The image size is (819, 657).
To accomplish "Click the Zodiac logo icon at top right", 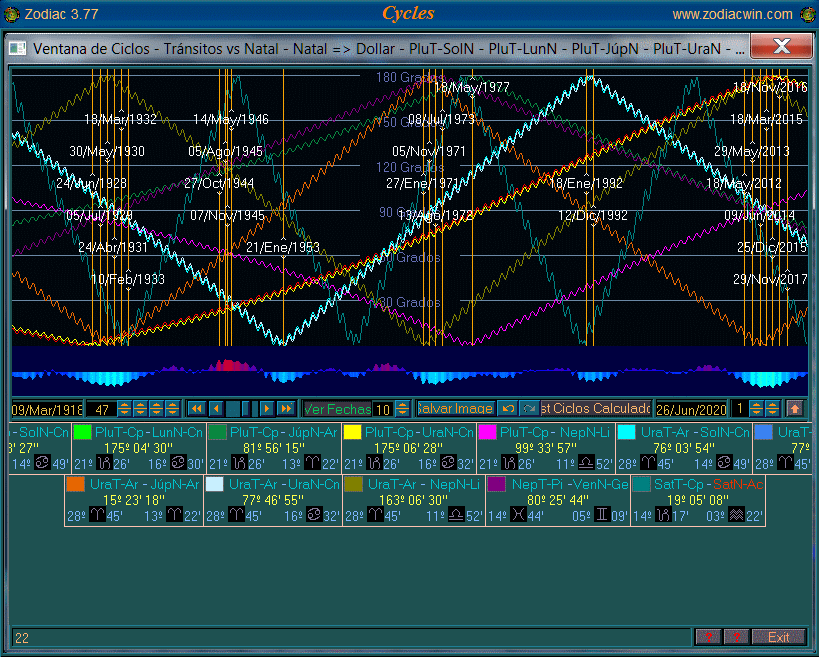I will tap(808, 14).
